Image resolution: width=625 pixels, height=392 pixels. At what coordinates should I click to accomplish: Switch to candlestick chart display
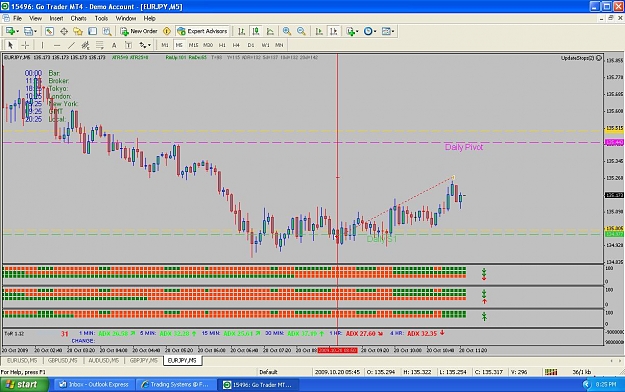click(256, 31)
